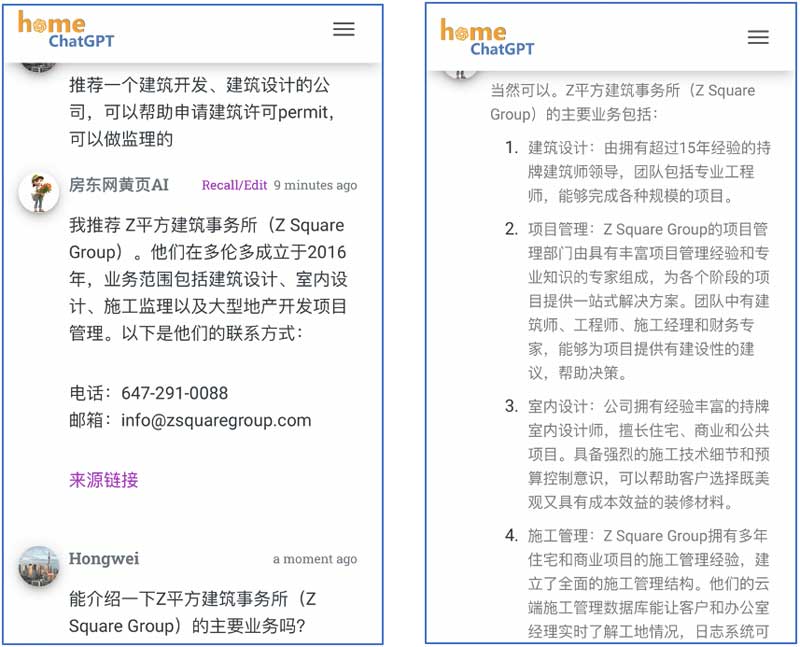Select the Hongwei sender name
This screenshot has height=647, width=800.
[x=104, y=558]
